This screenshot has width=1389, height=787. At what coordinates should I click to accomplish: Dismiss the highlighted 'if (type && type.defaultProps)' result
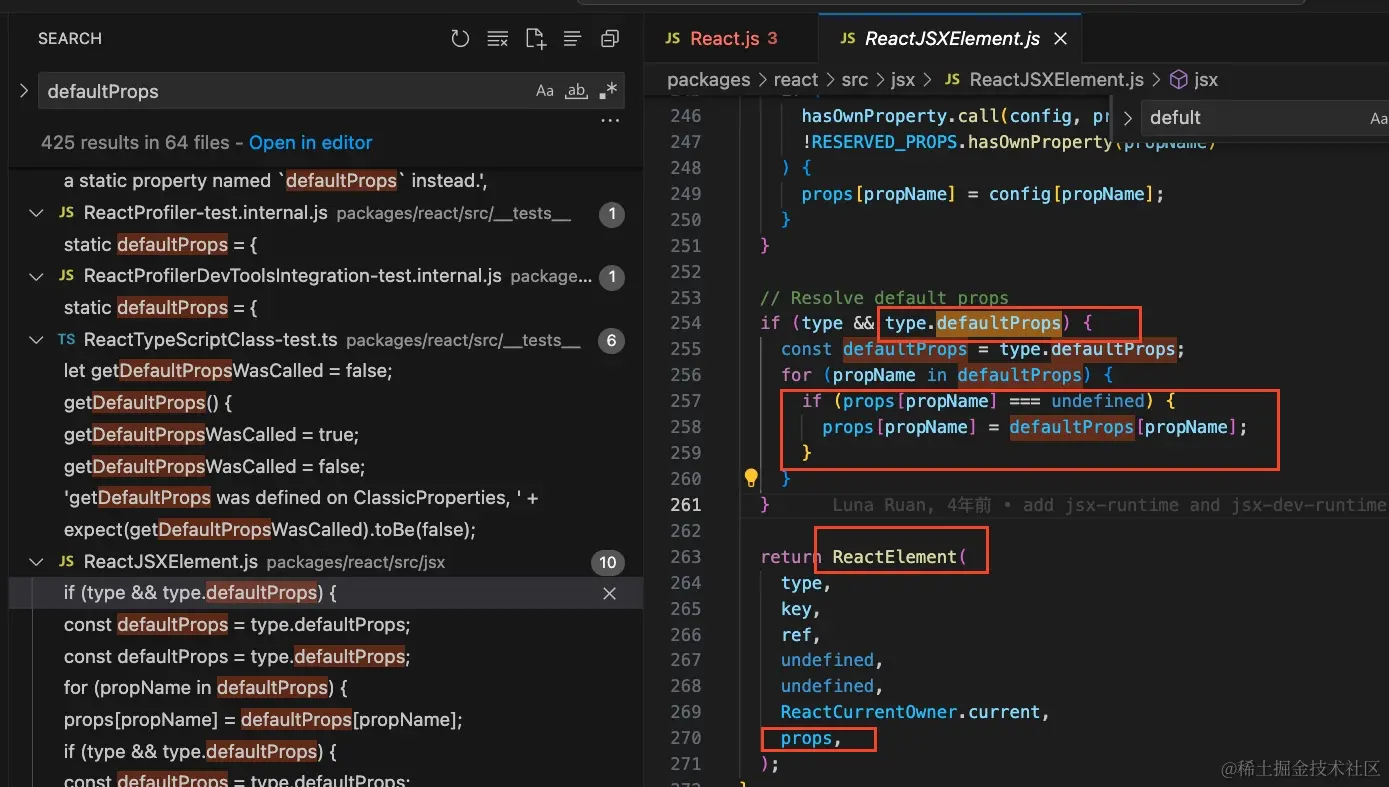(609, 594)
